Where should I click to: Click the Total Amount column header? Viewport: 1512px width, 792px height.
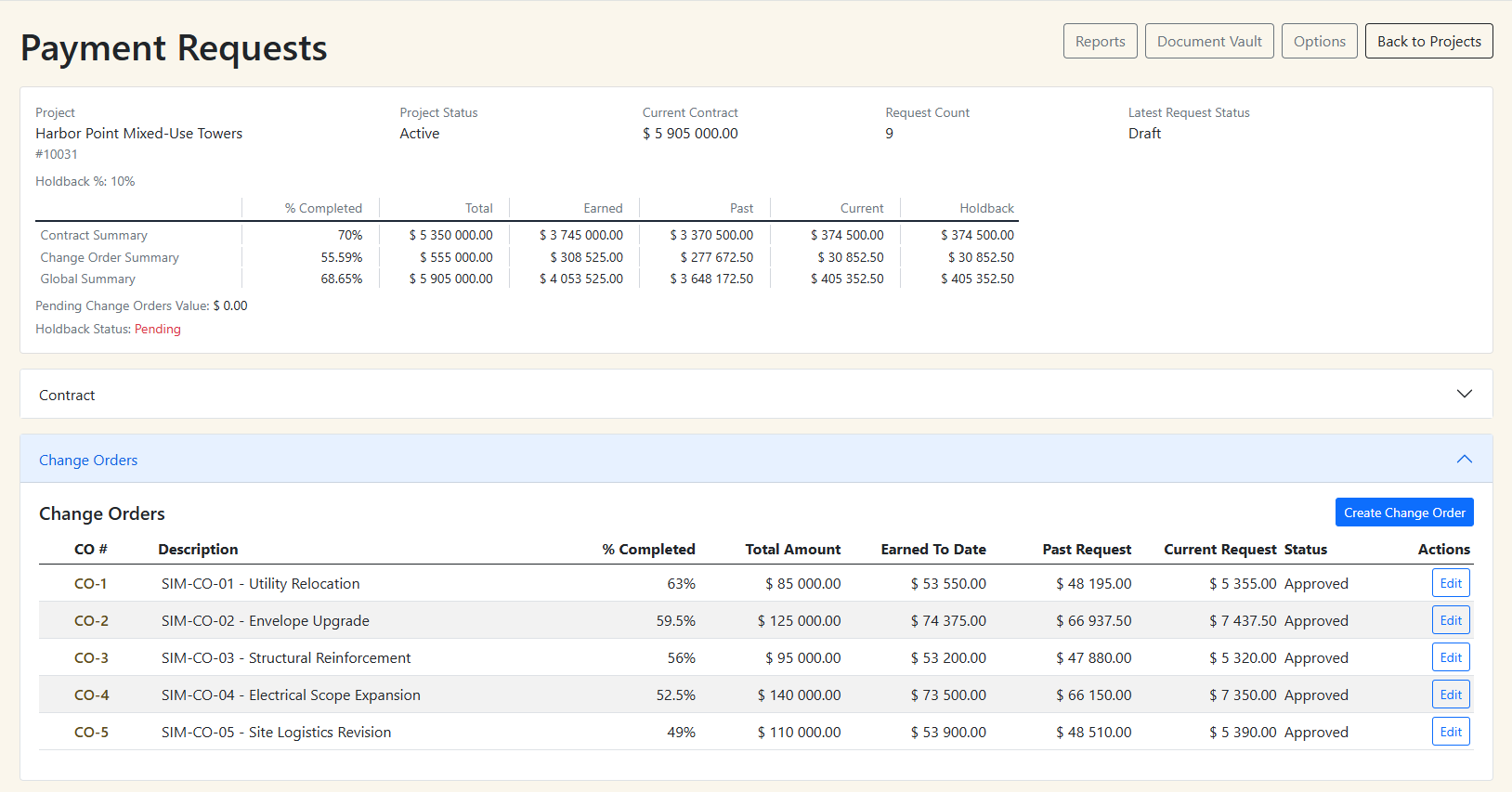coord(792,550)
